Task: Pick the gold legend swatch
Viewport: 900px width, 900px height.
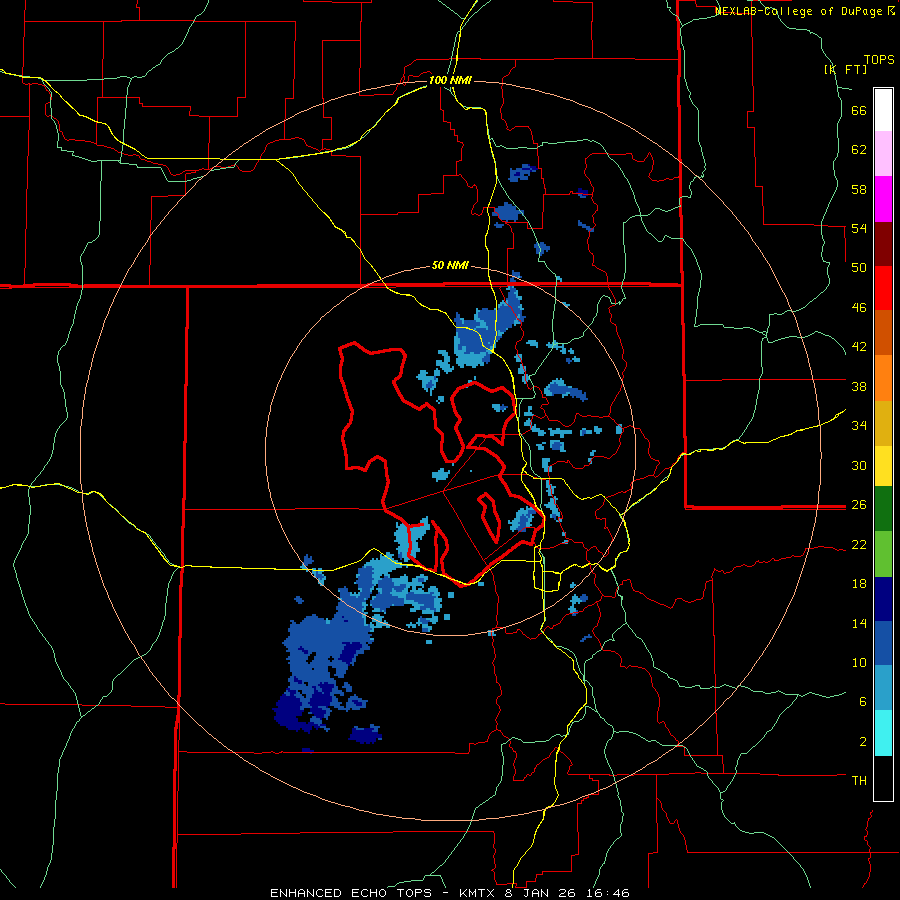Action: 883,423
